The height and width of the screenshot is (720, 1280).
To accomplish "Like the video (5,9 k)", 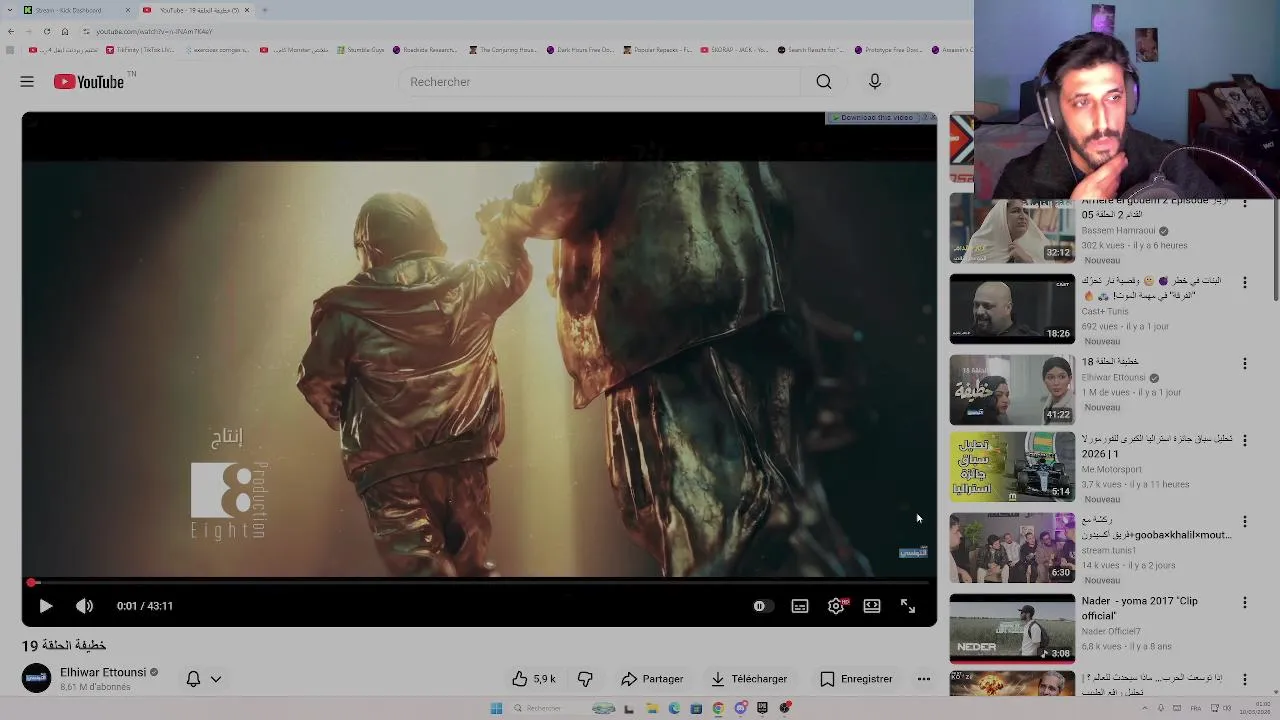I will [x=533, y=679].
